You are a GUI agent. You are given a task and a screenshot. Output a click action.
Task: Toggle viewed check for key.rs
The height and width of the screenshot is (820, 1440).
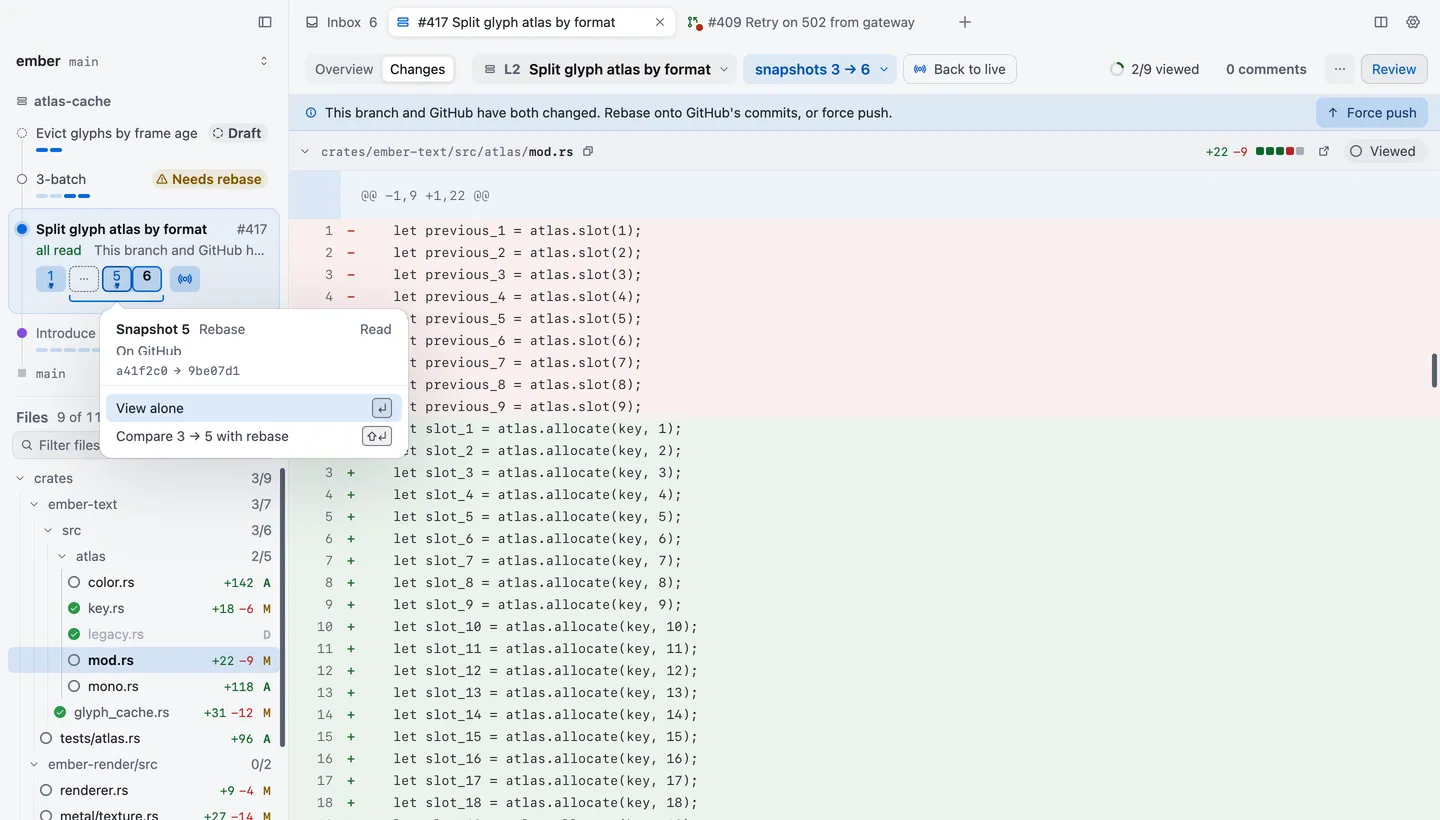coord(74,608)
